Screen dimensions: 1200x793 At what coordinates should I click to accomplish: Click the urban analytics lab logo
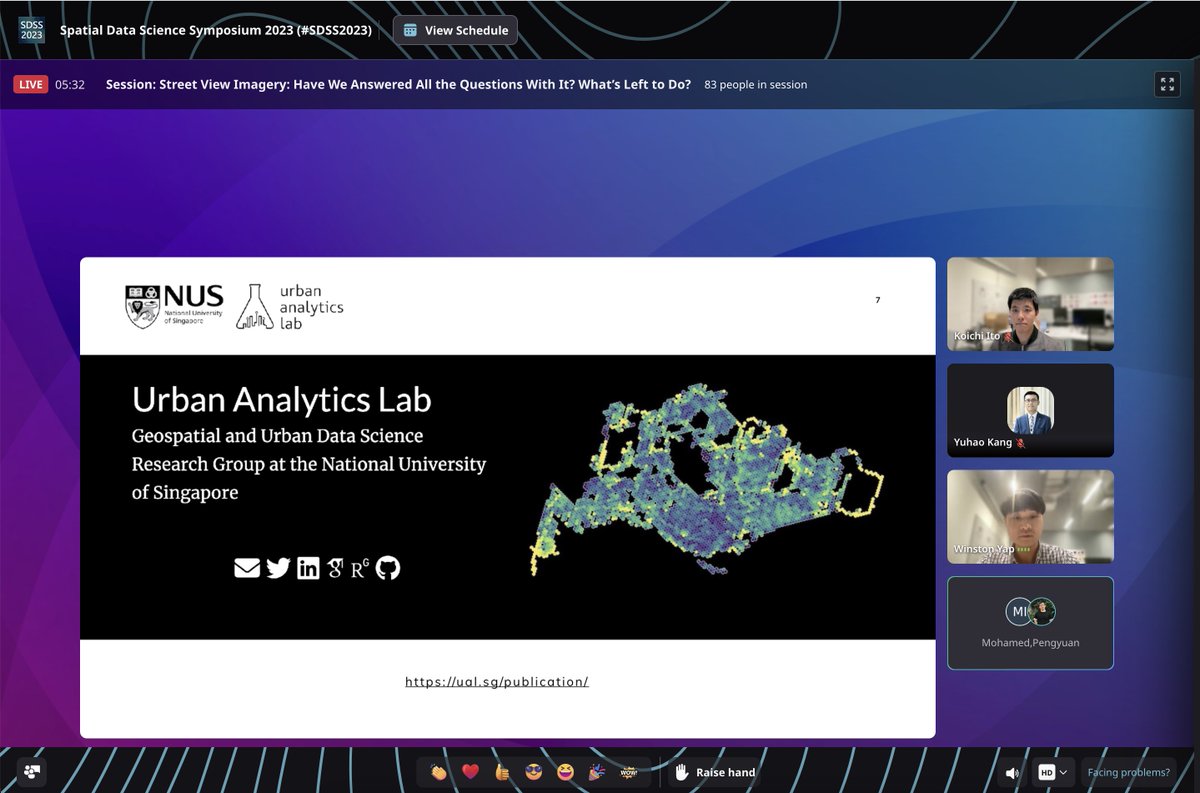(290, 307)
